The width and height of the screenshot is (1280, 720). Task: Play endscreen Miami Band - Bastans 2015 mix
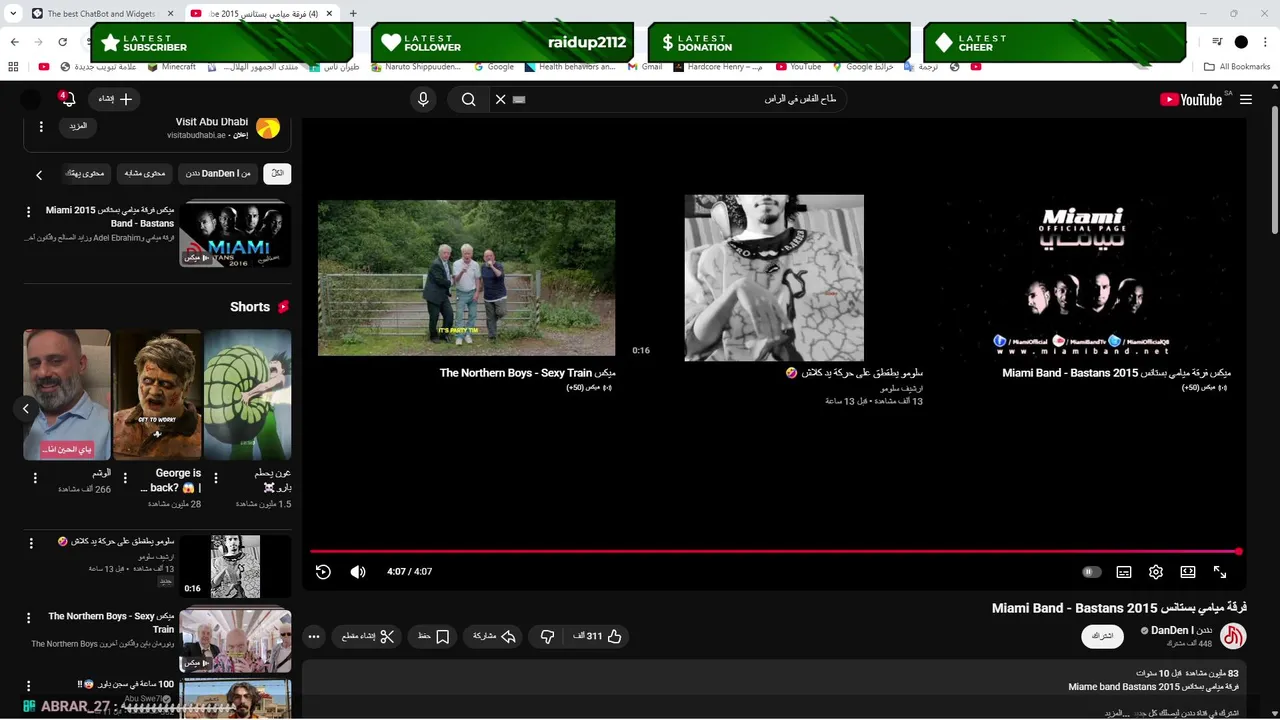tap(1084, 278)
